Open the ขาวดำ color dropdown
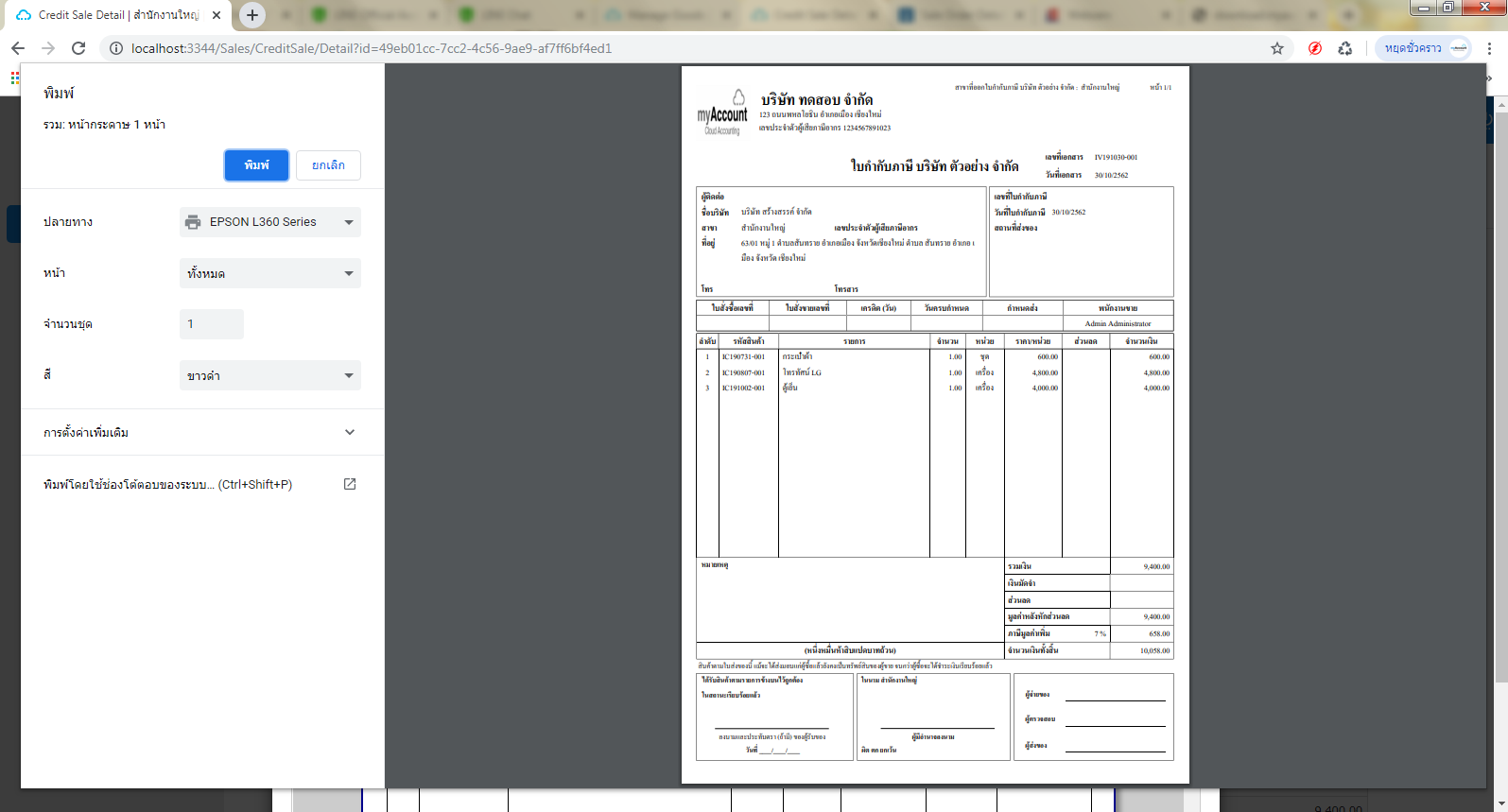Image resolution: width=1508 pixels, height=812 pixels. 270,375
